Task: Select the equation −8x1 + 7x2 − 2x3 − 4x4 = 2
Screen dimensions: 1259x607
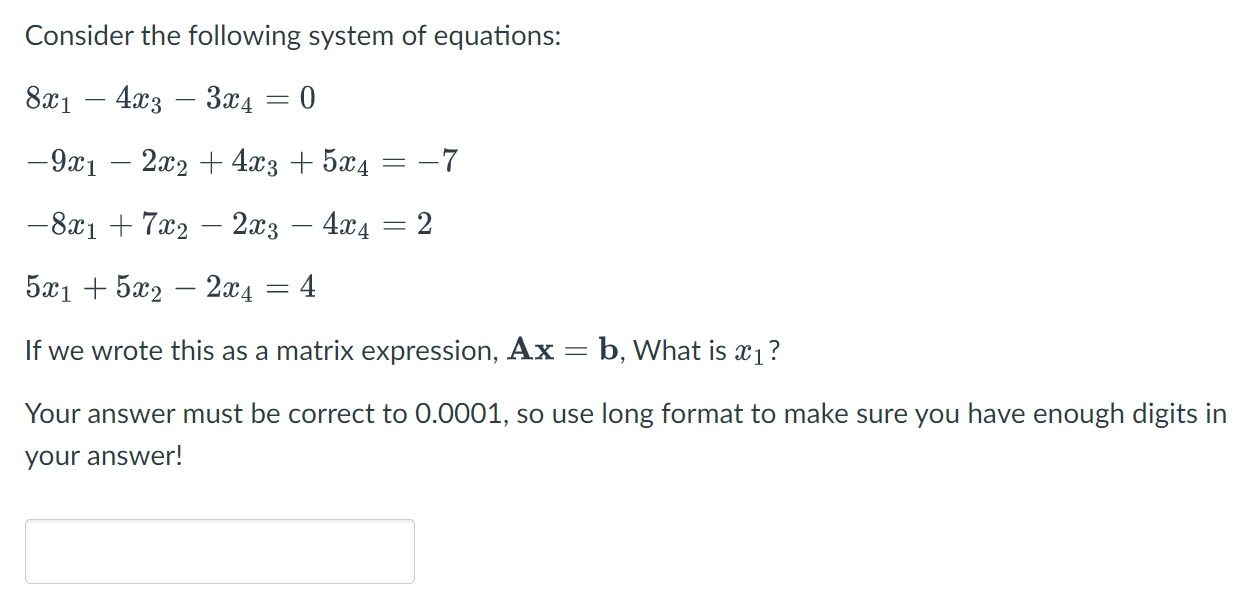Action: pyautogui.click(x=228, y=224)
